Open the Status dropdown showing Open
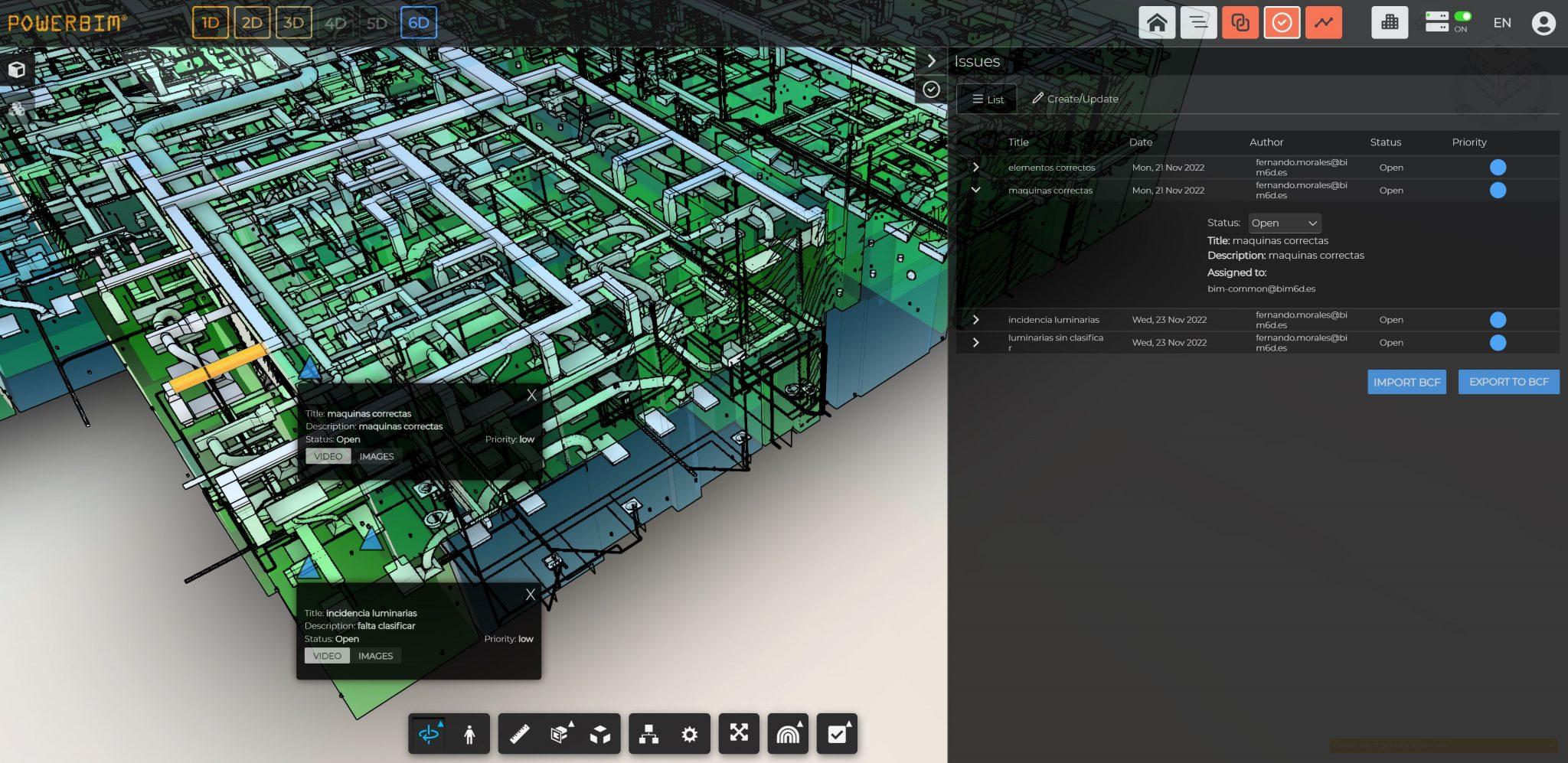 [1284, 223]
